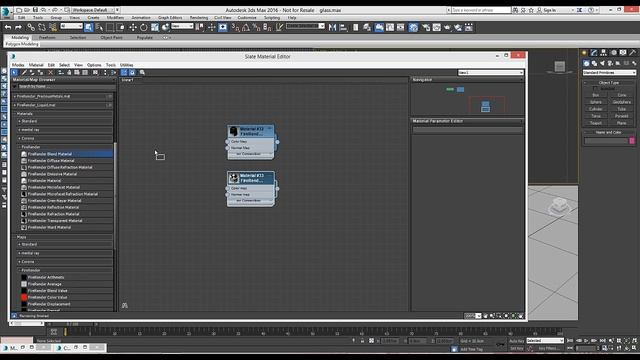Redo the action in the main toolbar
This screenshot has width=640, height=360.
click(x=18, y=27)
